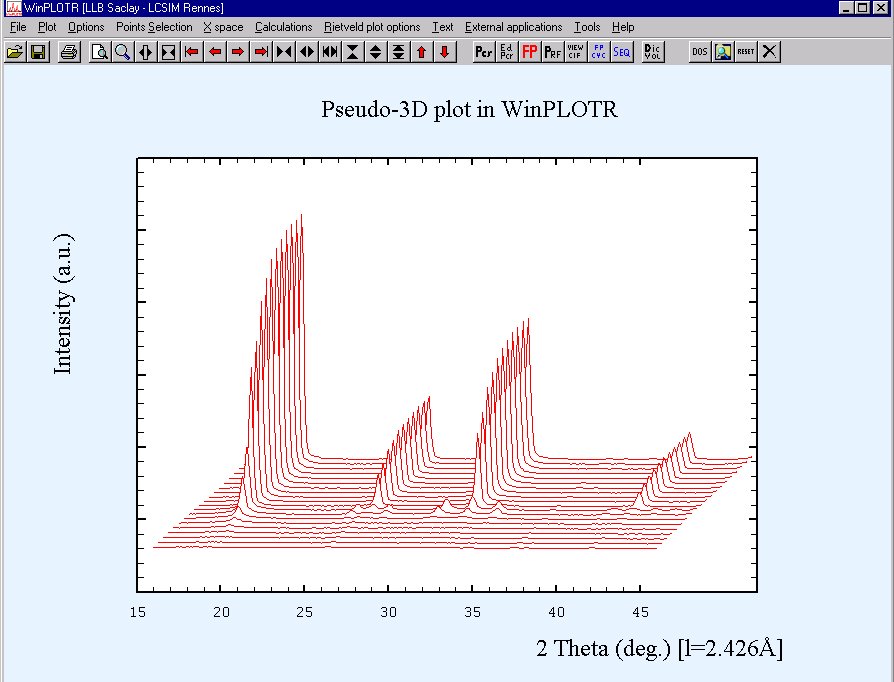Click the PRF plot toolbar icon
This screenshot has height=682, width=894.
(x=553, y=51)
